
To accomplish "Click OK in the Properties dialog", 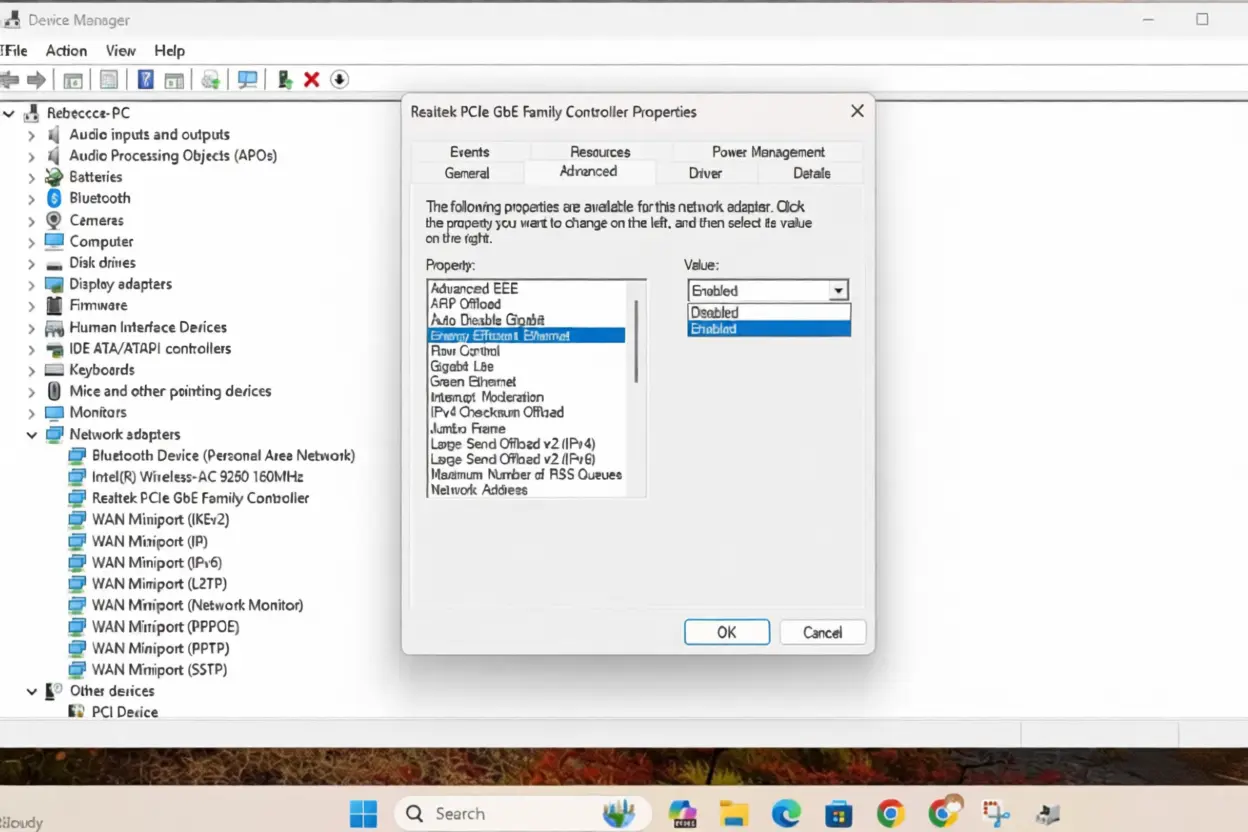I will [x=727, y=632].
